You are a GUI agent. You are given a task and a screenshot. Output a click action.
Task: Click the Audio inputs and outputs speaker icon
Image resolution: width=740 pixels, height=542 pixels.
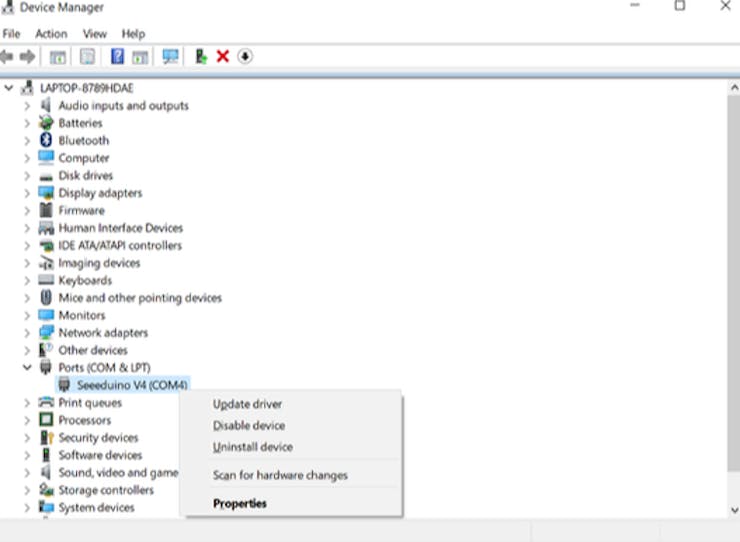coord(46,105)
